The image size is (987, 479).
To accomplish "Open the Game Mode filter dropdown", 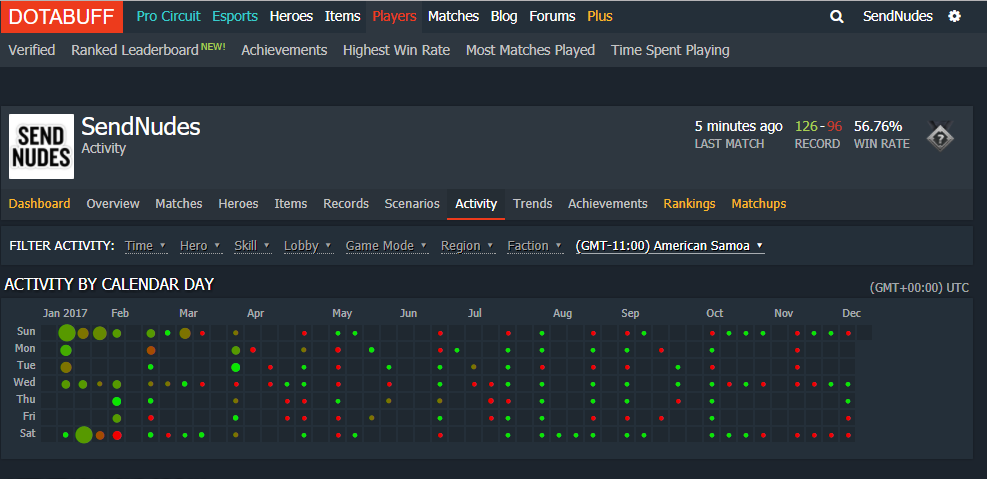I will (386, 246).
